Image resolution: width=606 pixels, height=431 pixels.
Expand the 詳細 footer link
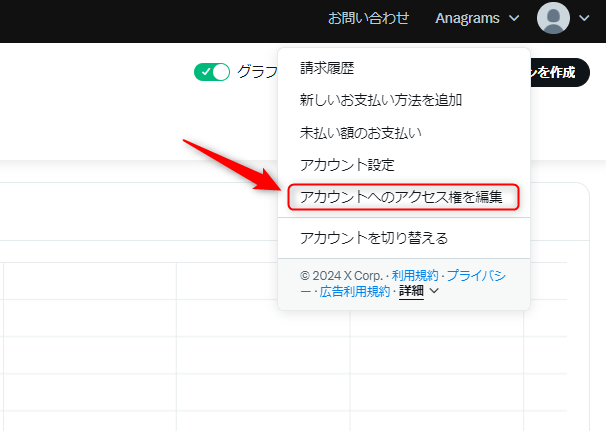coord(411,291)
